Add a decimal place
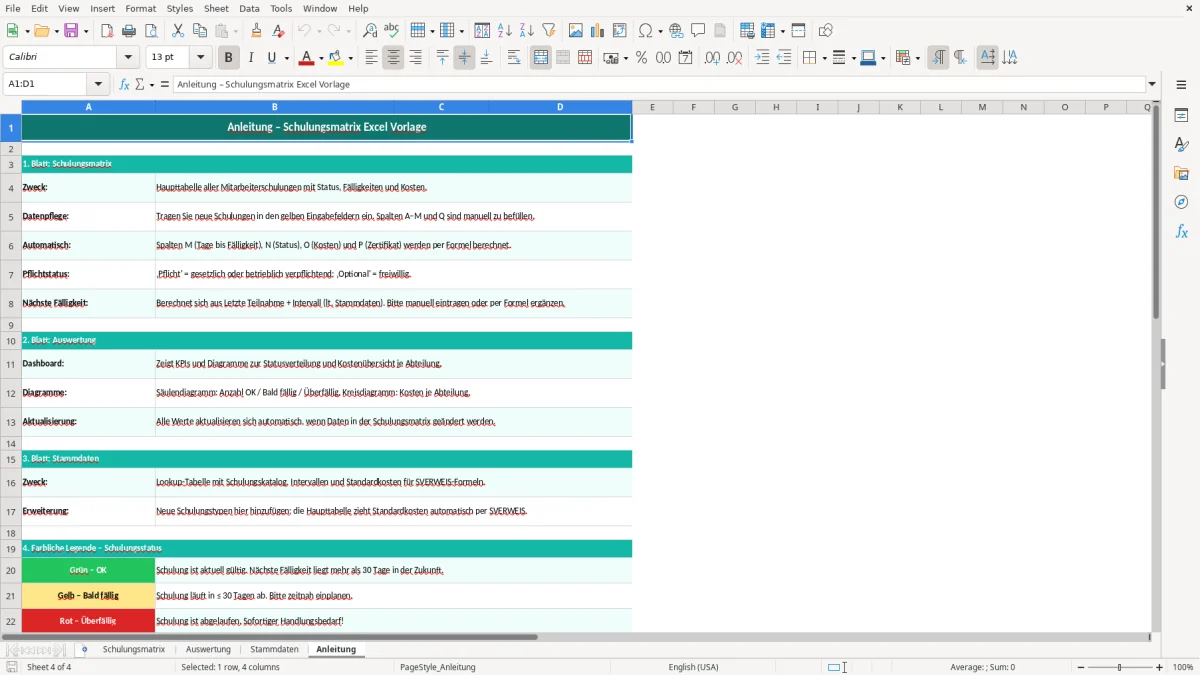1200x675 pixels. [712, 58]
